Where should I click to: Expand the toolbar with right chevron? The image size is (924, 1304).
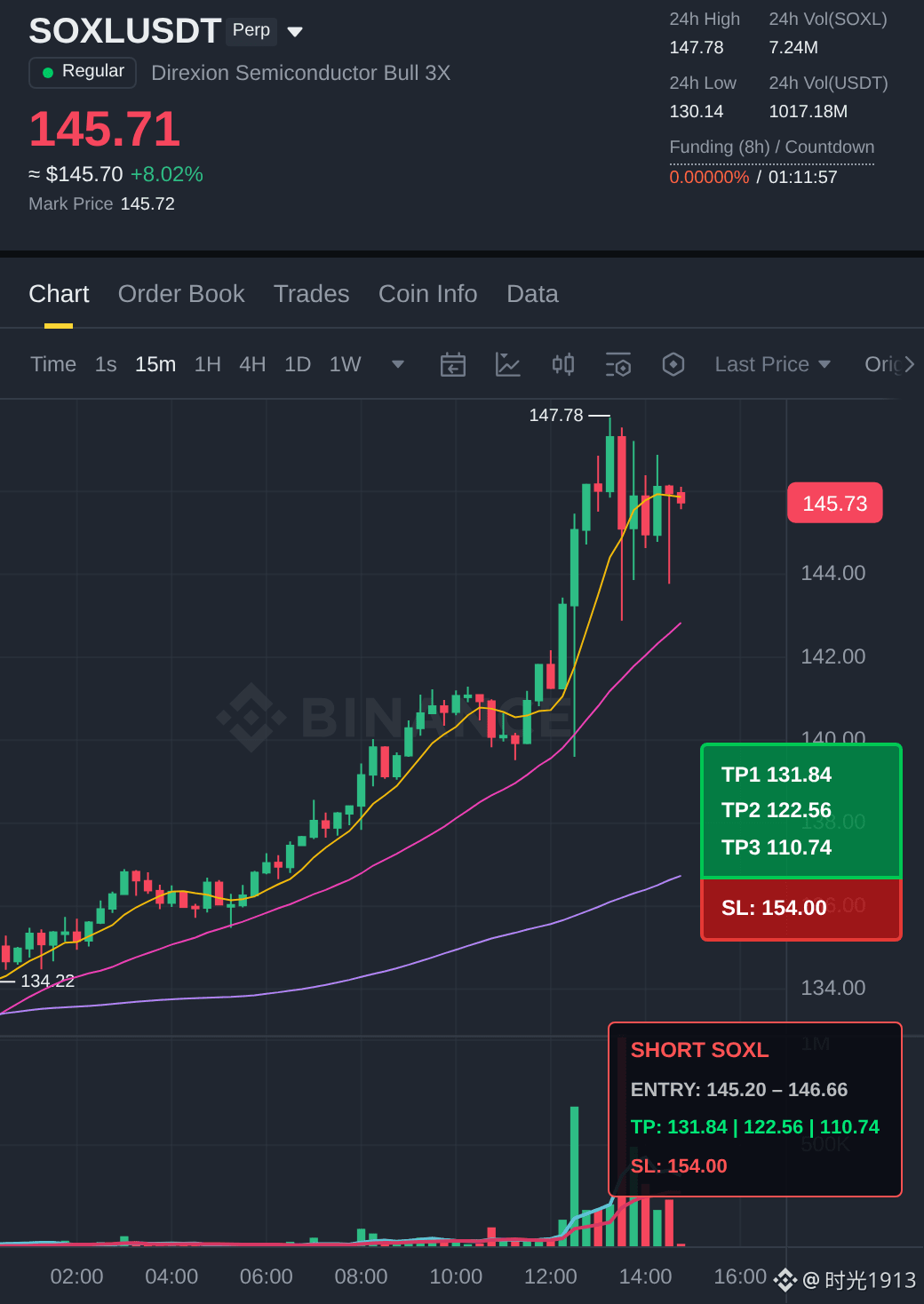point(909,364)
